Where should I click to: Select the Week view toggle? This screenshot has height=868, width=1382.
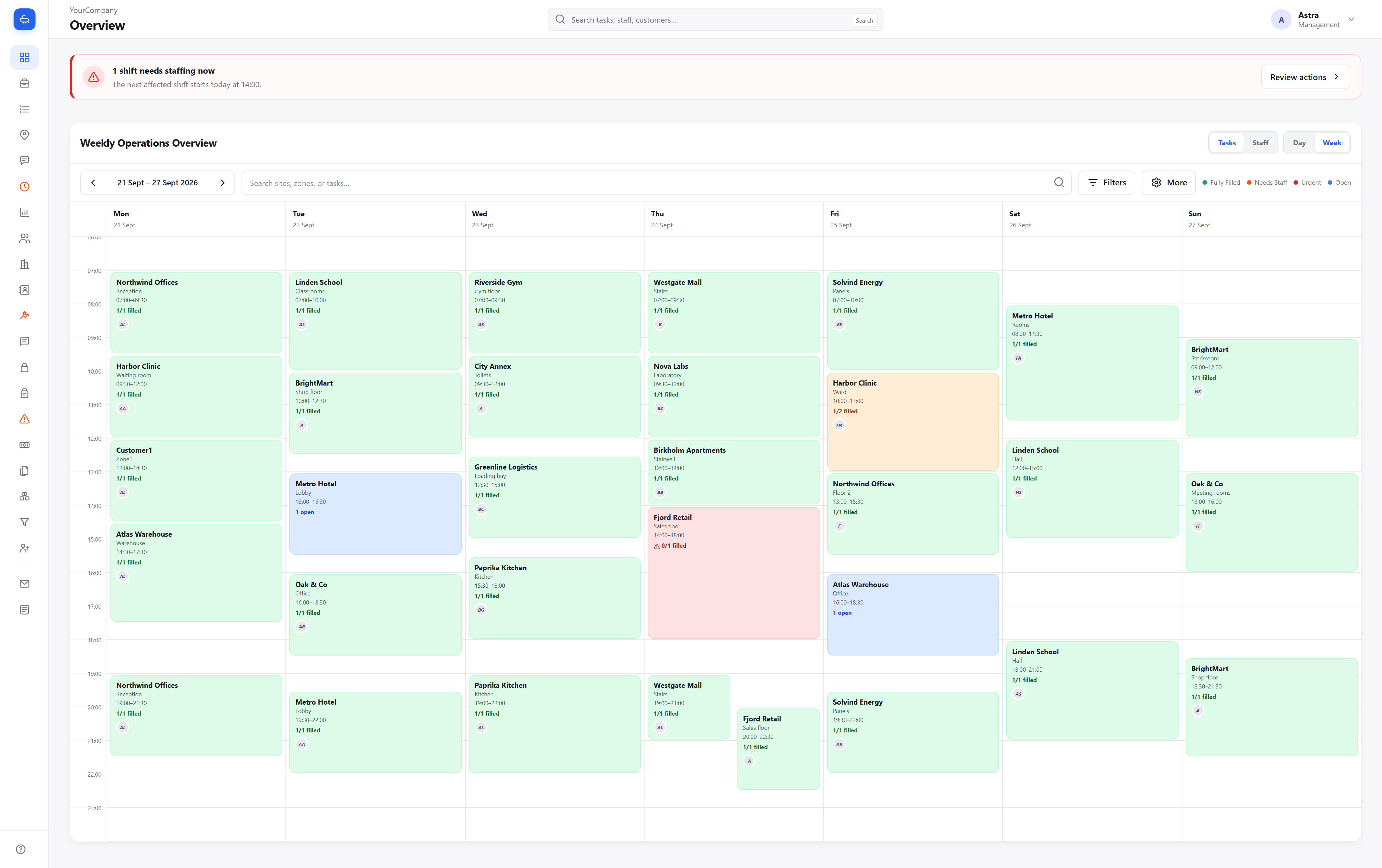[x=1332, y=143]
